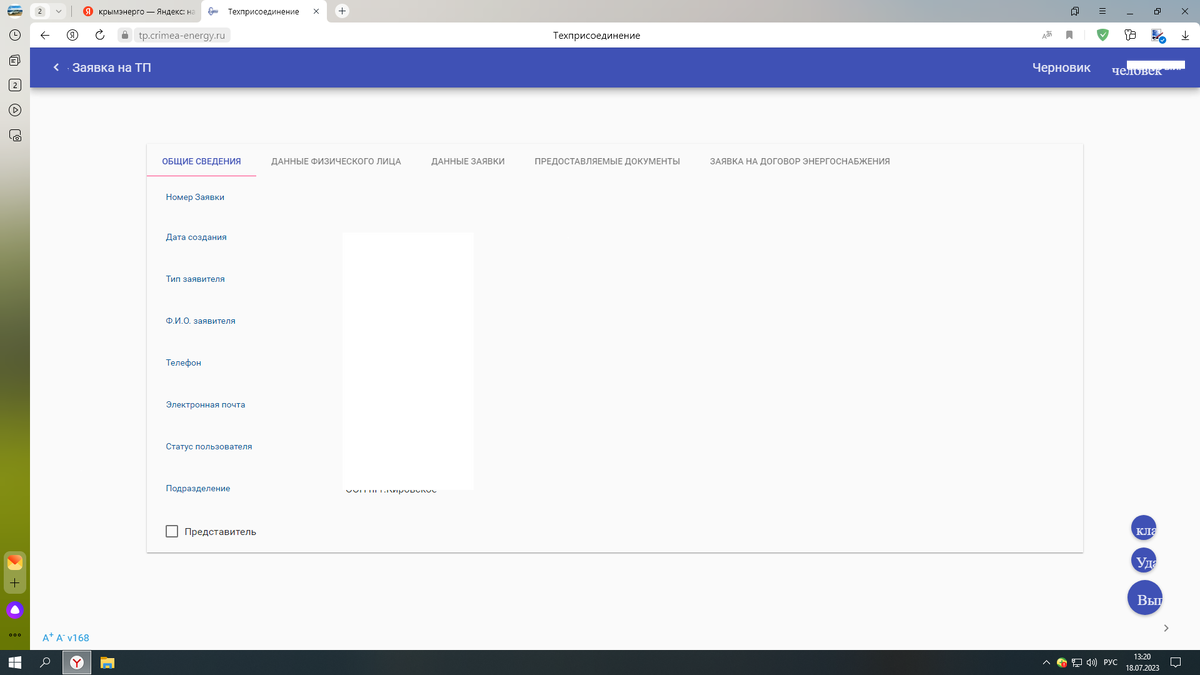
Task: Click the Электронная почта field label
Action: pyautogui.click(x=205, y=405)
